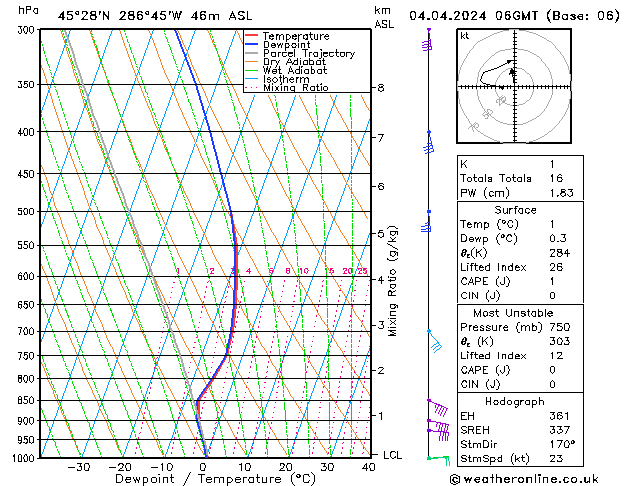Click the gray Parcel Trajectory swatch in legend

[x=252, y=53]
